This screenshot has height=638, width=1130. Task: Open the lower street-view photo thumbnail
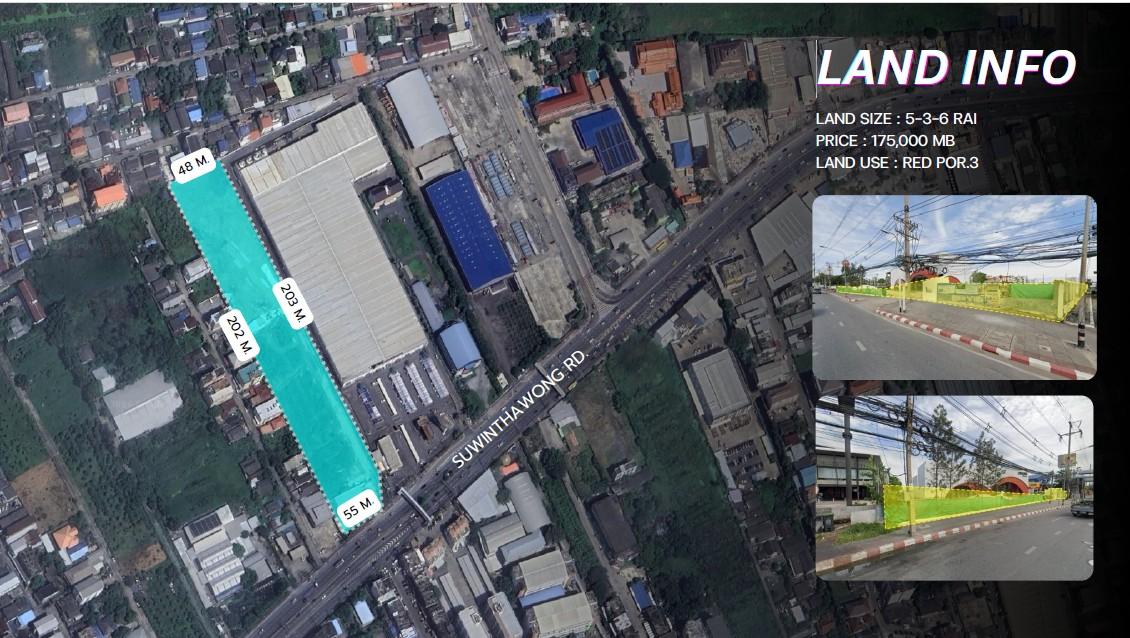click(x=954, y=487)
